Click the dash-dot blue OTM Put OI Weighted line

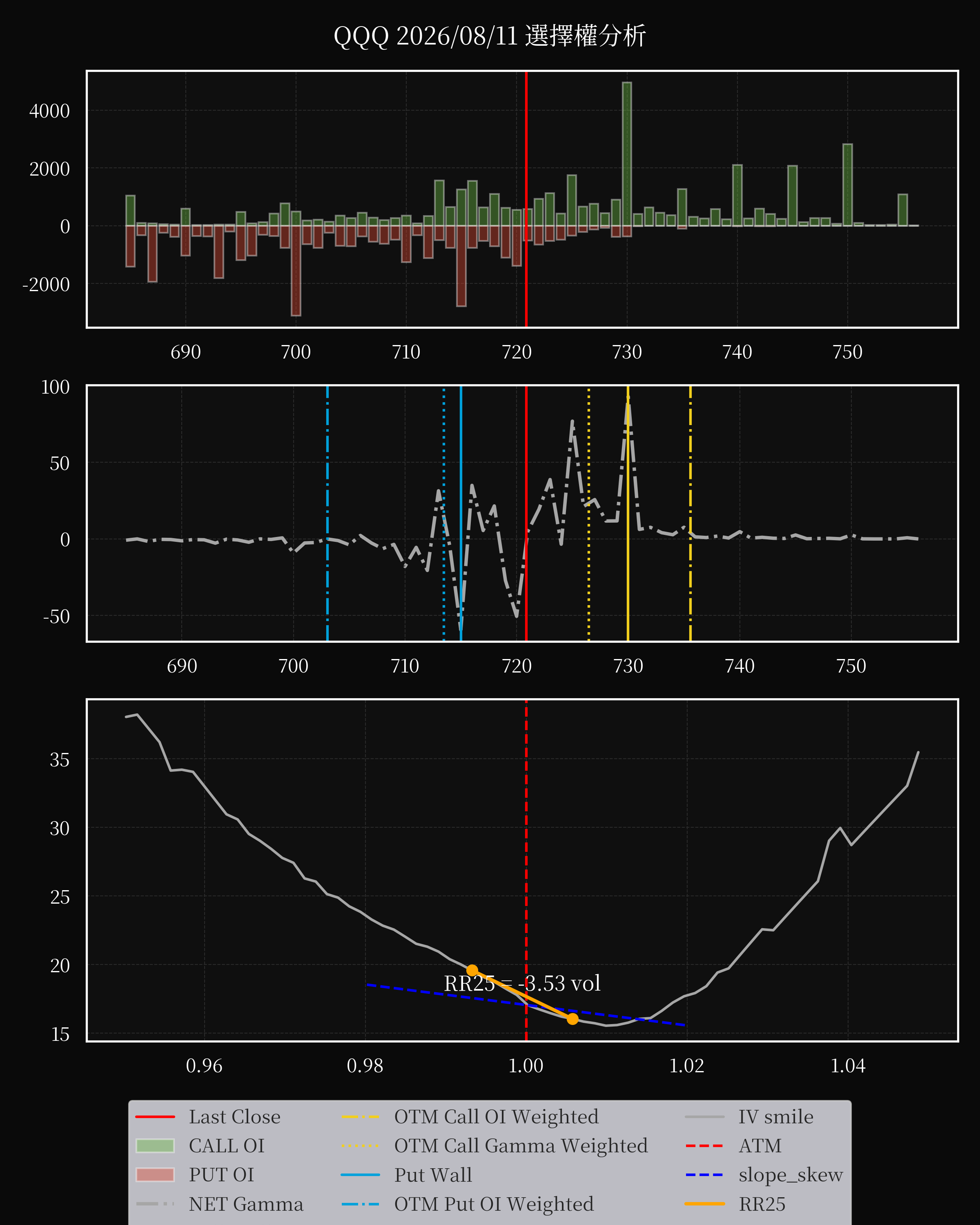(x=327, y=513)
